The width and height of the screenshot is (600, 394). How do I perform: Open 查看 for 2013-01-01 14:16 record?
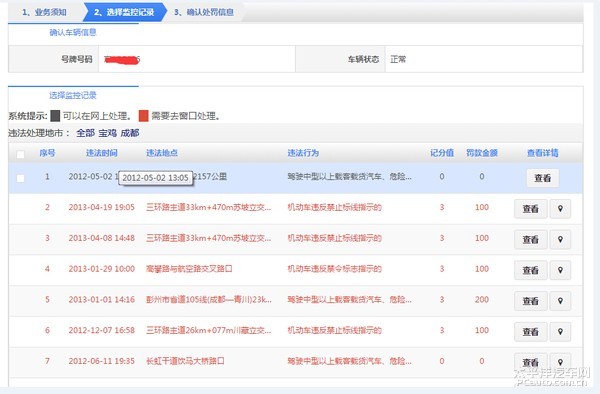click(x=531, y=301)
